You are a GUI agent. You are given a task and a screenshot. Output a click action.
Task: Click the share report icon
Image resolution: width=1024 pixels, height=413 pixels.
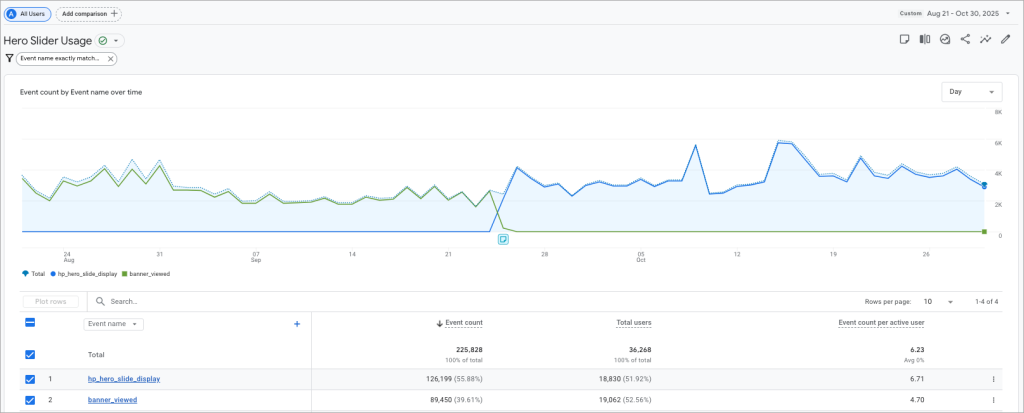coord(965,40)
